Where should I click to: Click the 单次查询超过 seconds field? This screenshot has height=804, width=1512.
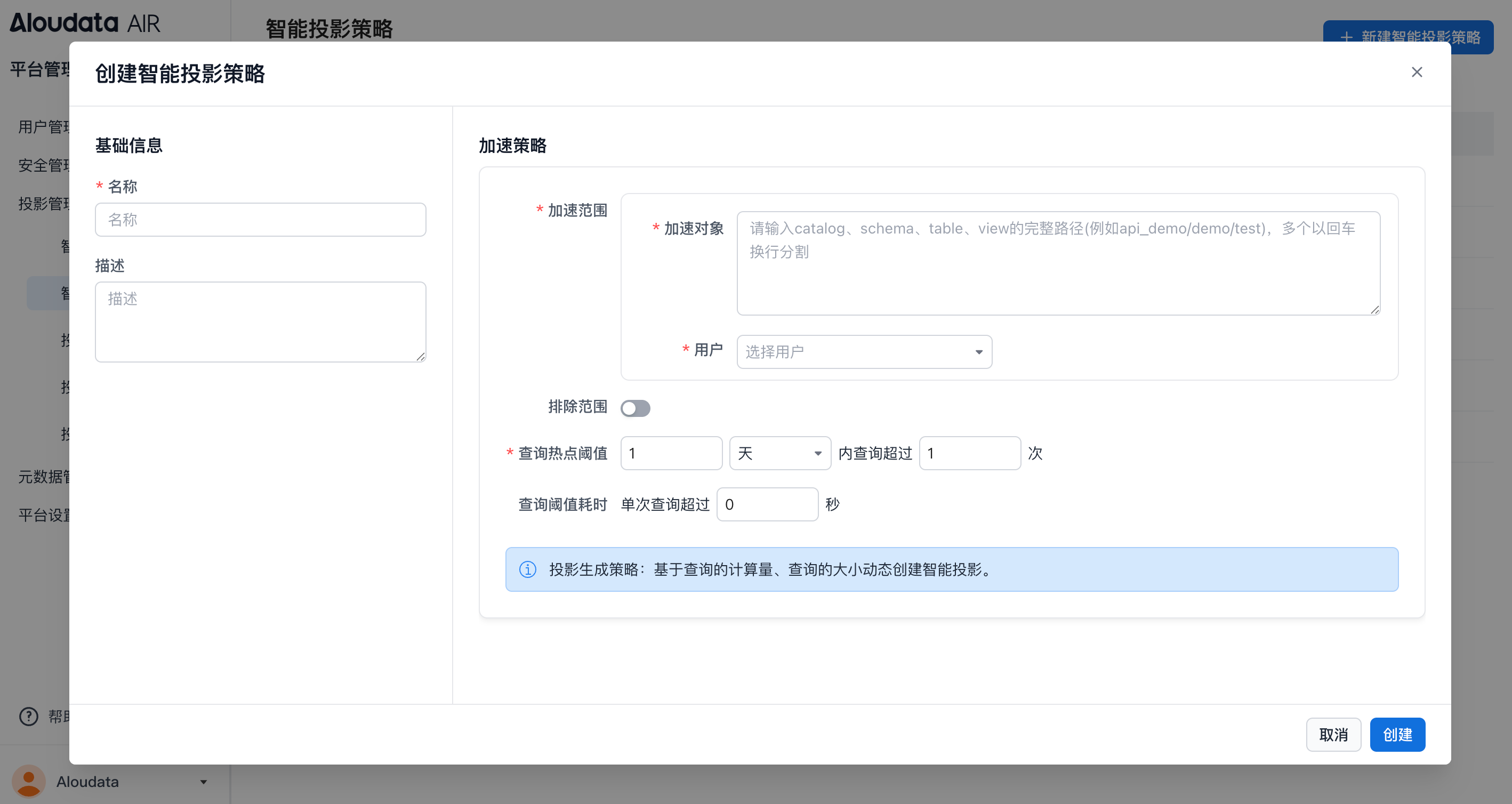tap(767, 504)
